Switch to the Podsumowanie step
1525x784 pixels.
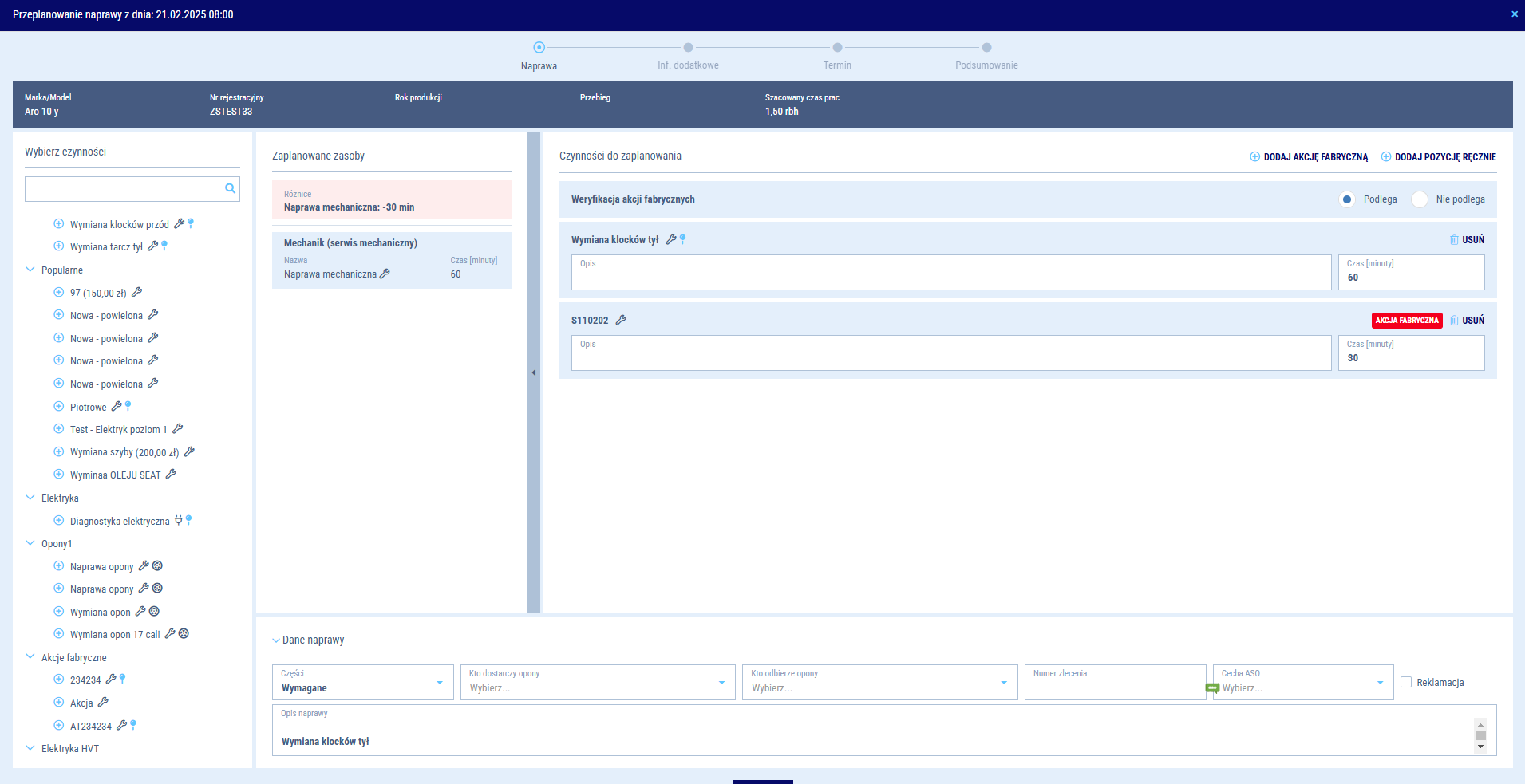[986, 48]
